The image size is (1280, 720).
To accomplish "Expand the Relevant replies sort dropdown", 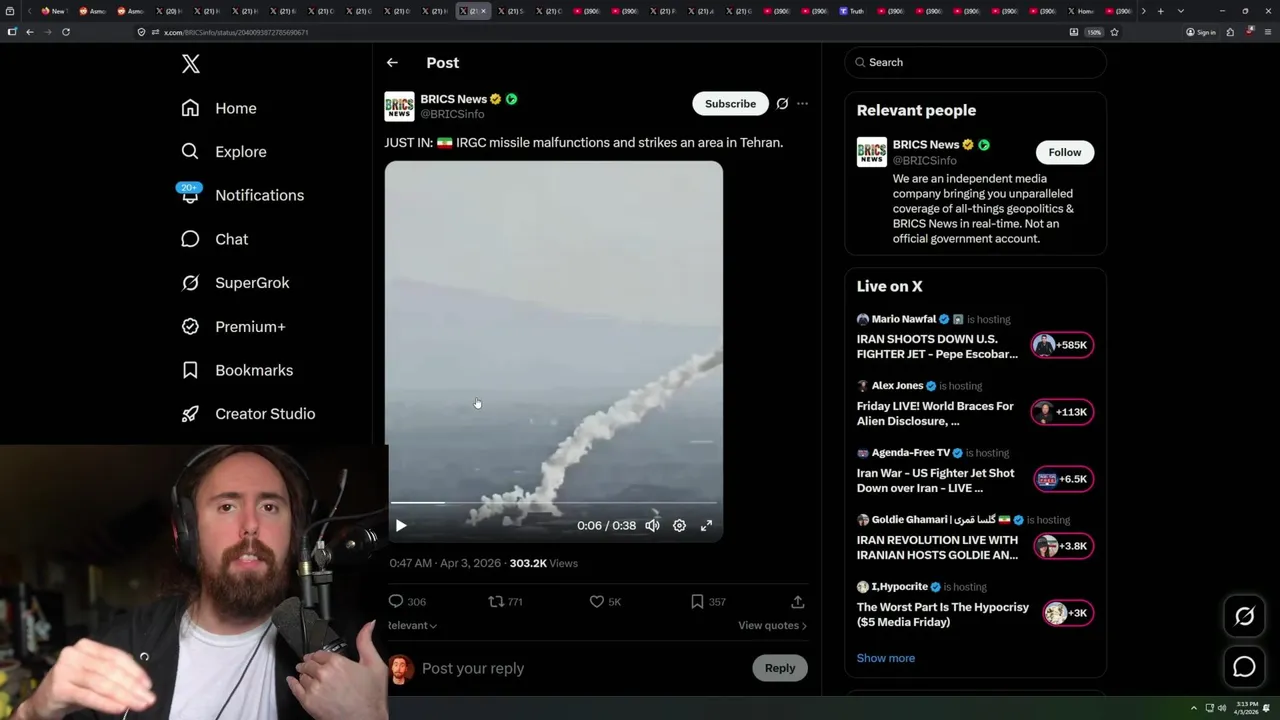I will (412, 625).
